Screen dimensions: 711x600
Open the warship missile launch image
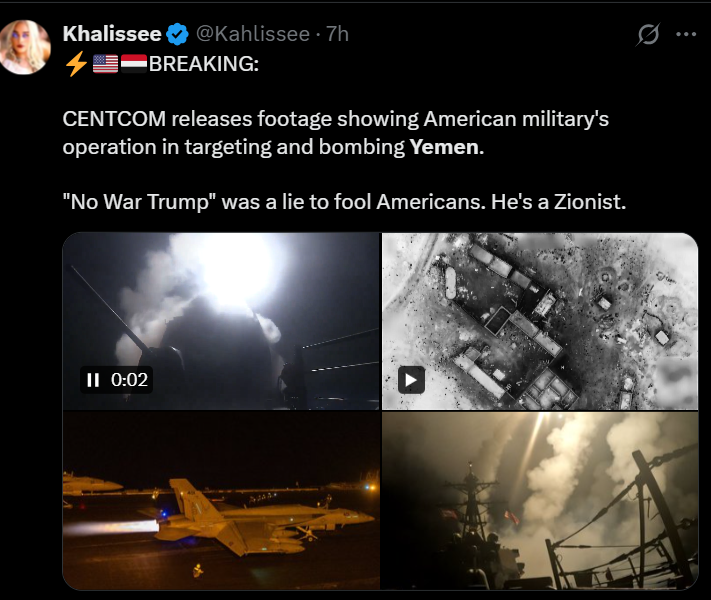click(540, 500)
